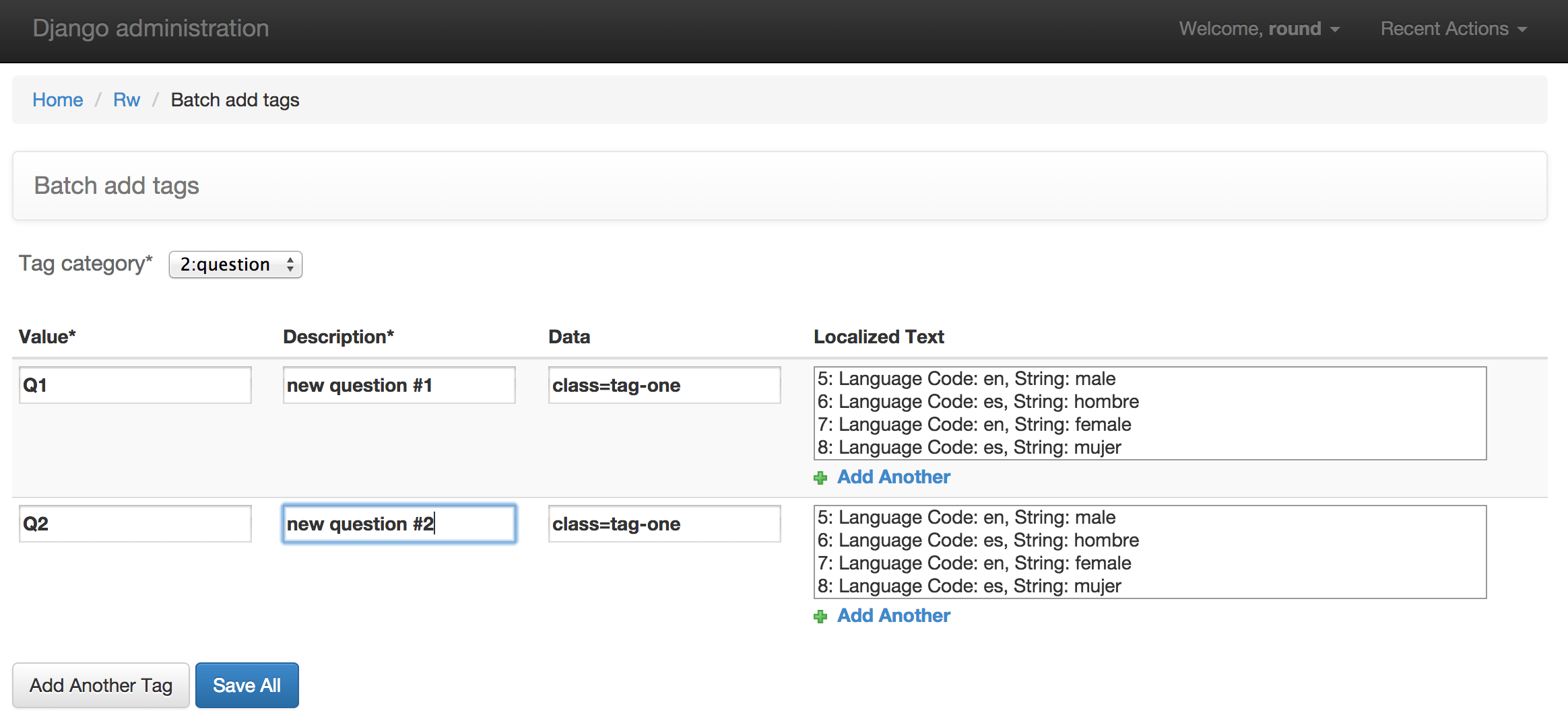Select 'String: male' option in Q1 list
This screenshot has width=1568, height=727.
tap(967, 379)
